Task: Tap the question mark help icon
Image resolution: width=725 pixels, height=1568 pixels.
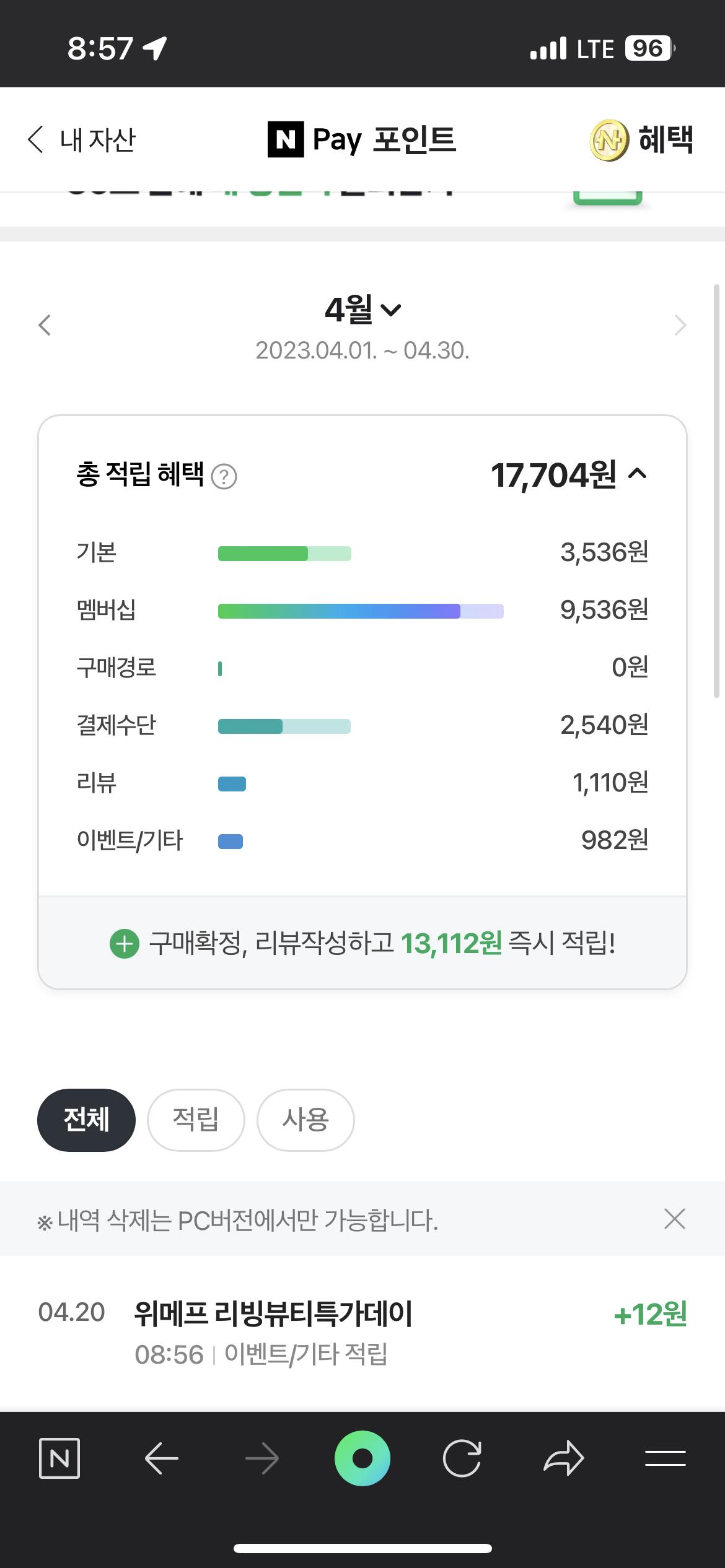Action: pos(224,476)
